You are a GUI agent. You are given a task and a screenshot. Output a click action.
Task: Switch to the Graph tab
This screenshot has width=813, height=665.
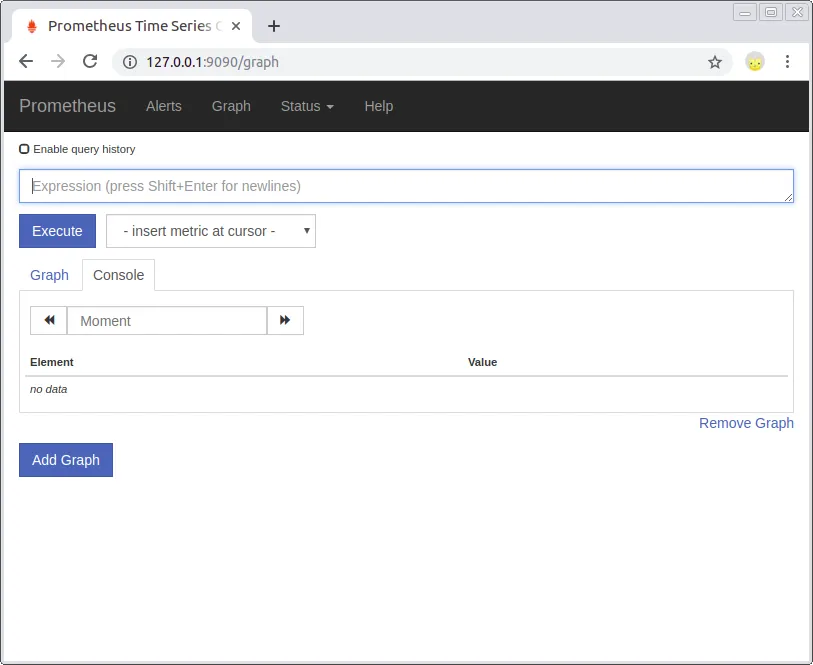coord(49,275)
